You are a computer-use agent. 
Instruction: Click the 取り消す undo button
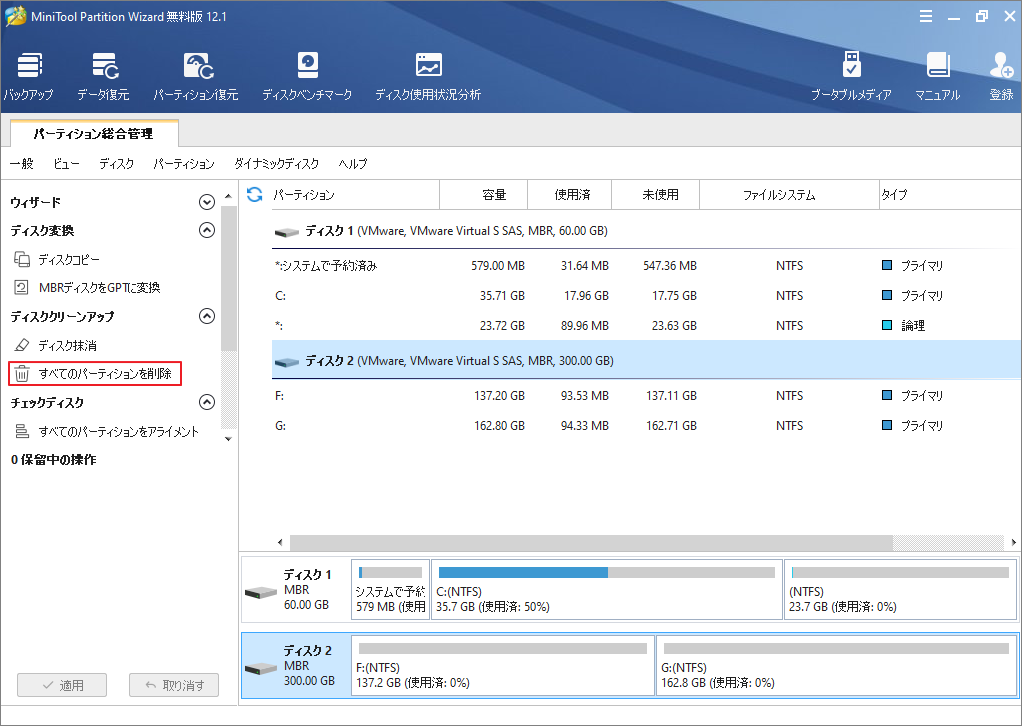click(x=174, y=685)
